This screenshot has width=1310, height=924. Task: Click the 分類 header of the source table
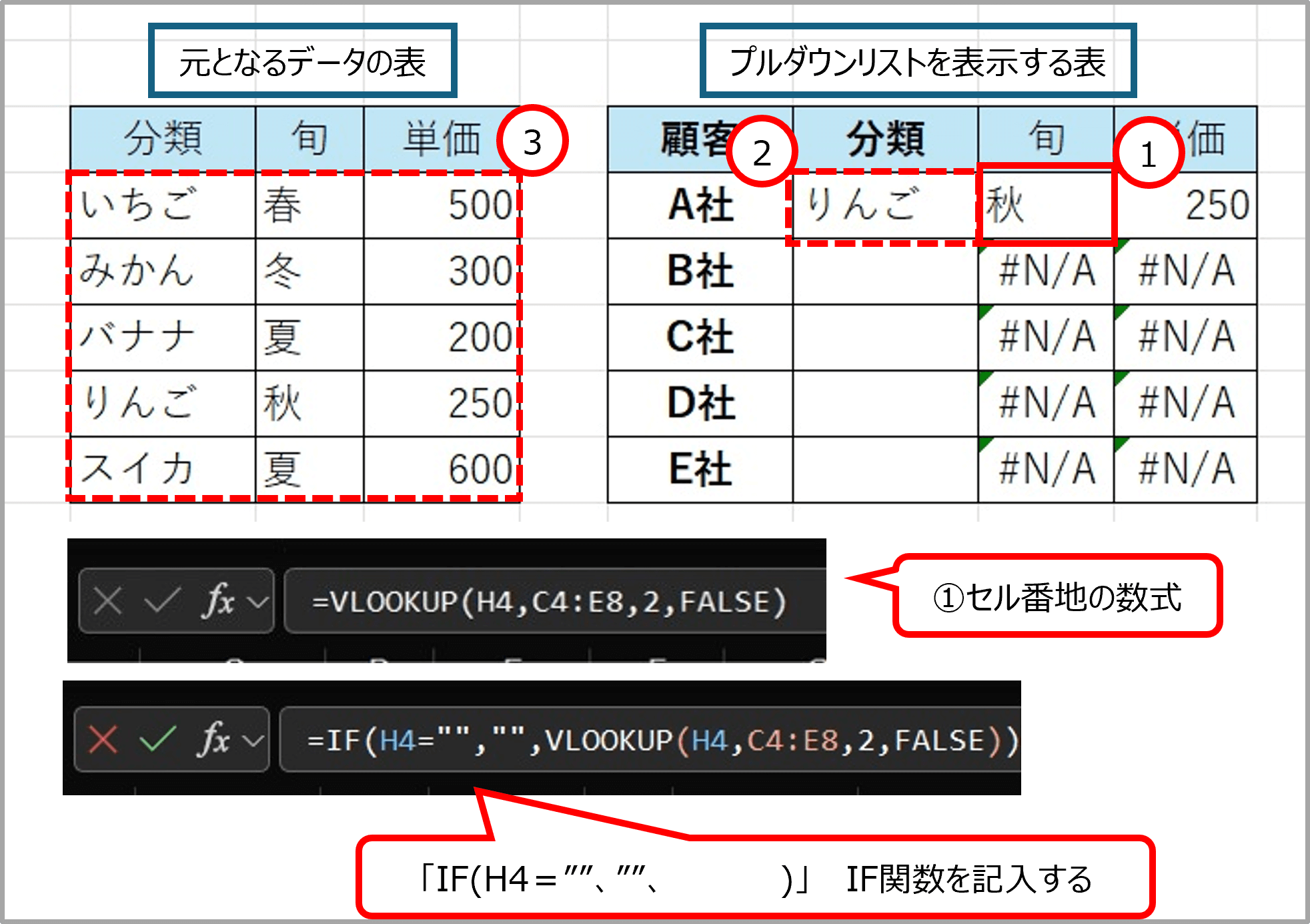162,139
